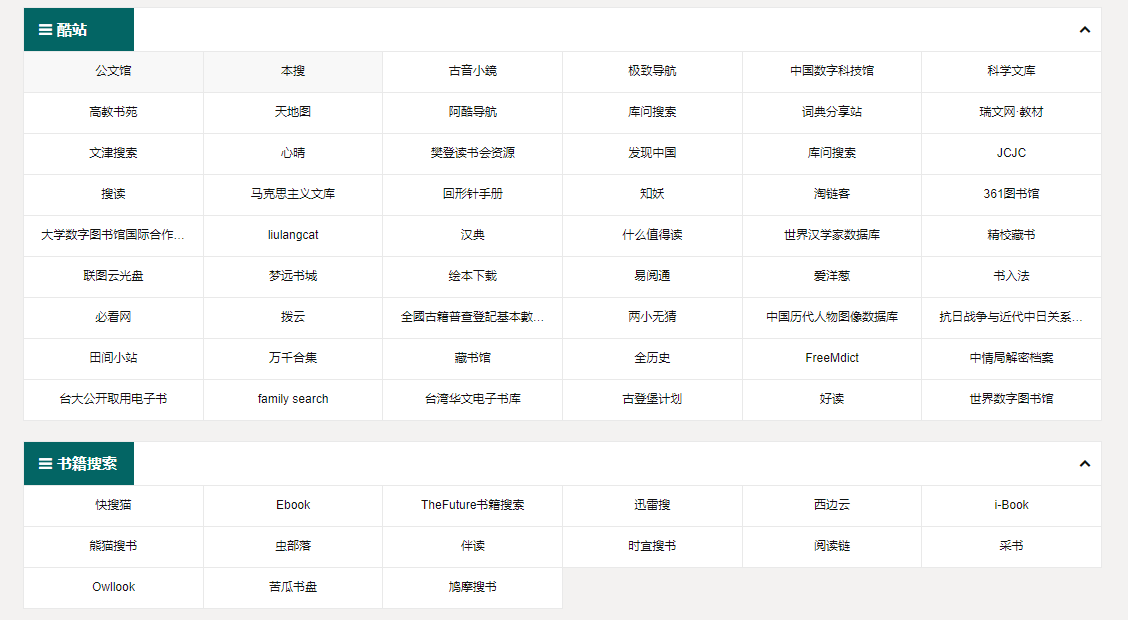Visit the 快搜猫 book search site

pyautogui.click(x=112, y=505)
